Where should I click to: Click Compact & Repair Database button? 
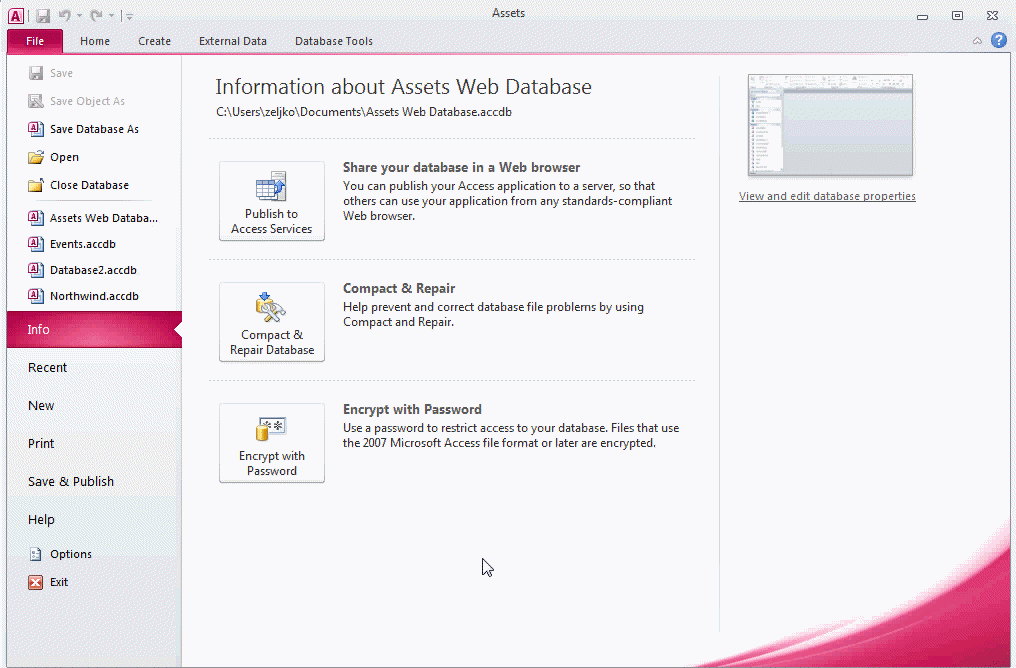(271, 322)
